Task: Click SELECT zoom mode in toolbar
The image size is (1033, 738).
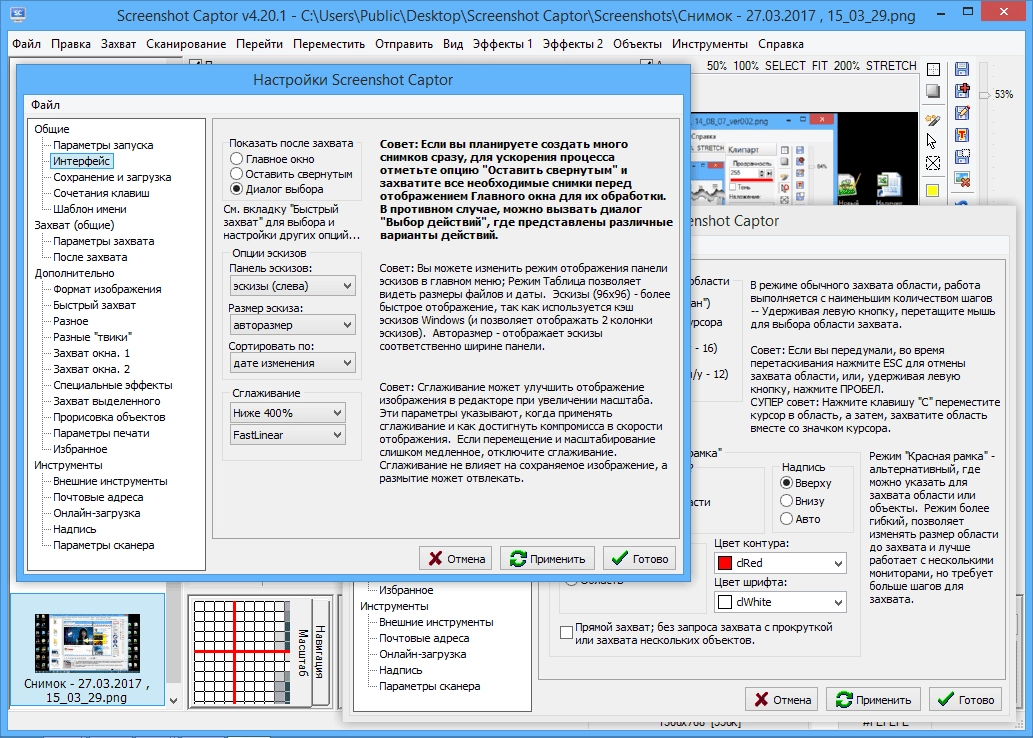Action: pyautogui.click(x=785, y=66)
